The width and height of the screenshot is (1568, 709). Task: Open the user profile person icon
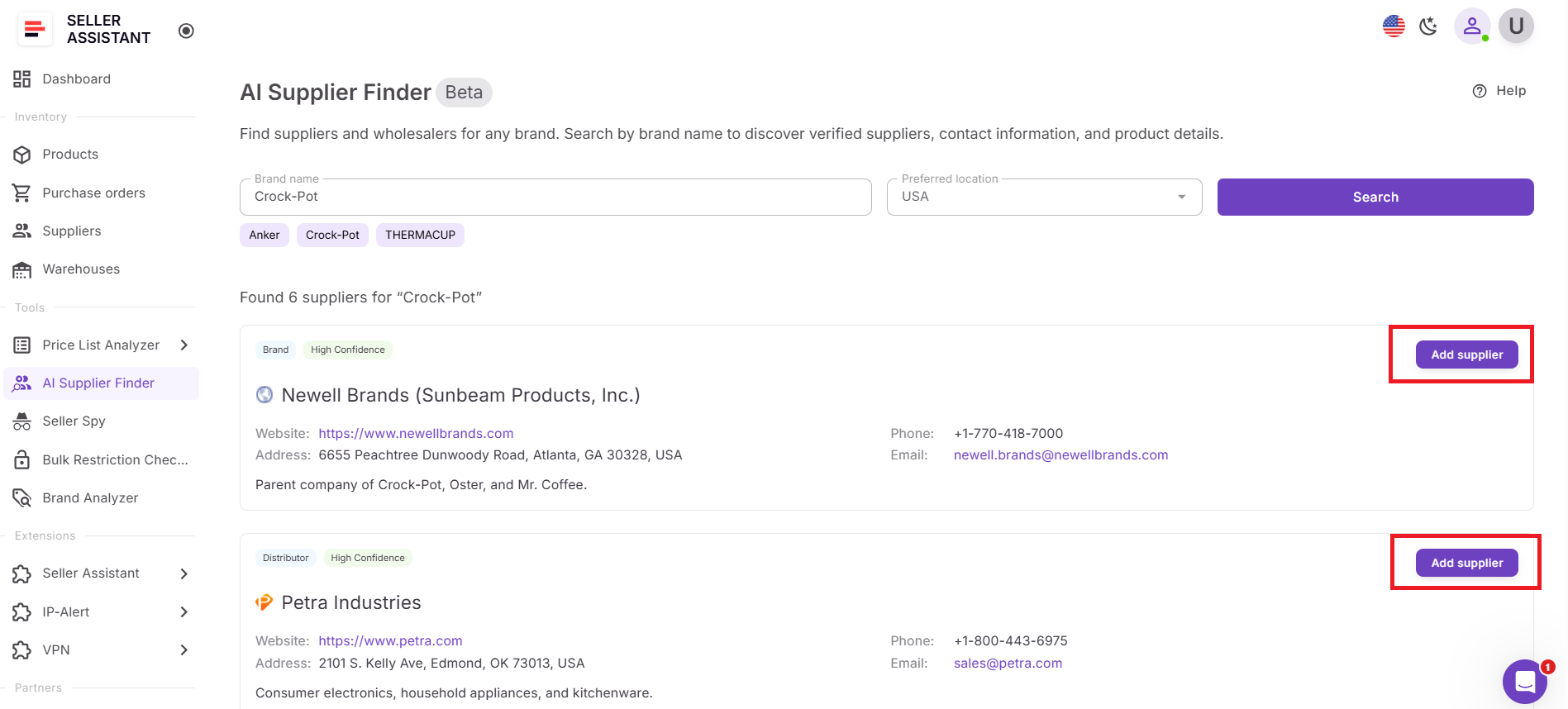point(1472,26)
